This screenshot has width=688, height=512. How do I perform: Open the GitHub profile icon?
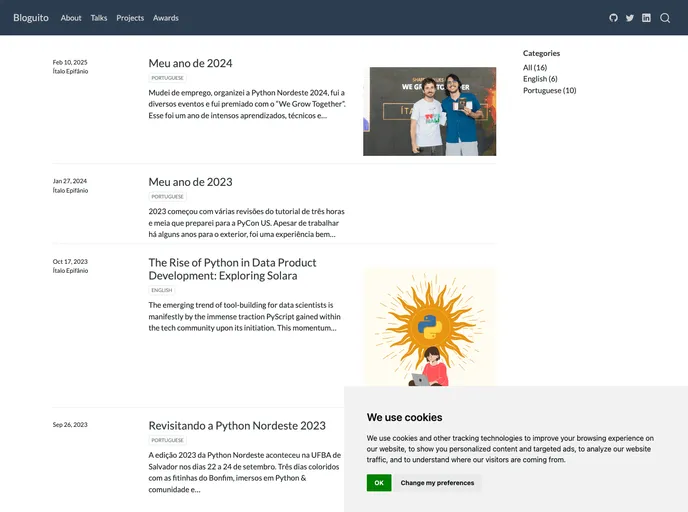[x=614, y=18]
